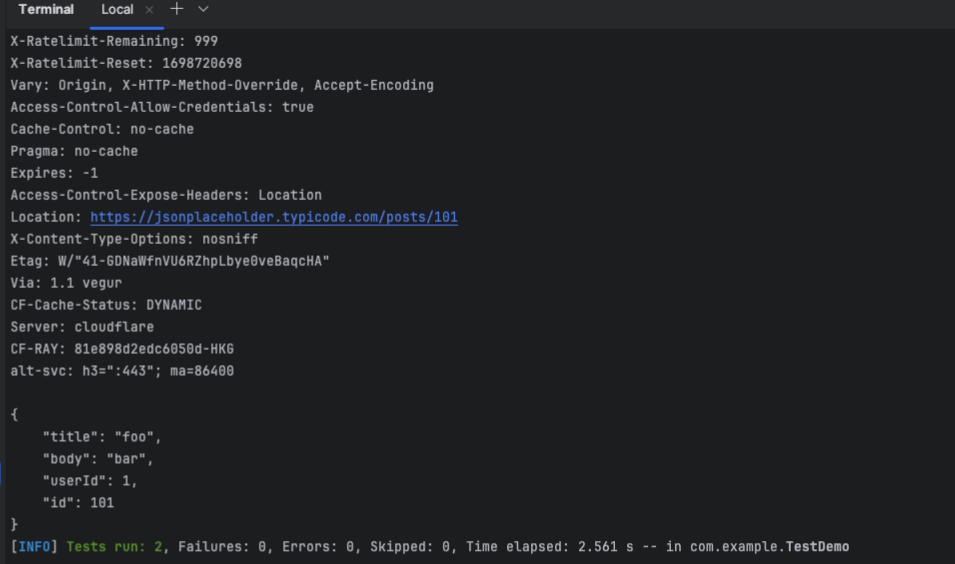Viewport: 955px width, 564px height.
Task: Click the X-Ratelimit-Remaining header line
Action: (x=114, y=41)
